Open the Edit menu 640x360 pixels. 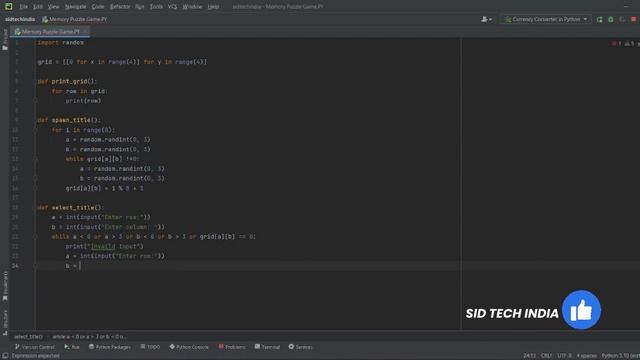point(38,7)
